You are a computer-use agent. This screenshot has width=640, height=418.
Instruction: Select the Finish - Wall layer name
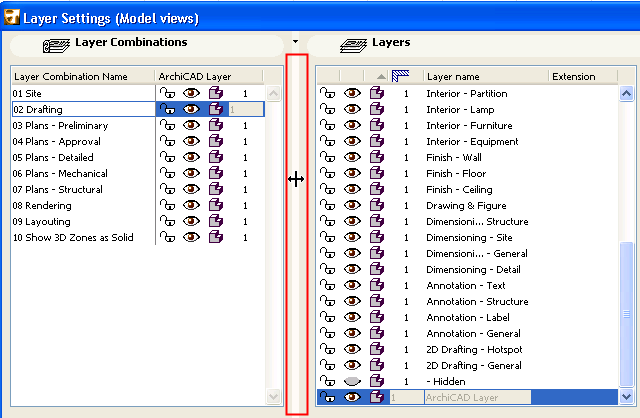click(x=454, y=157)
